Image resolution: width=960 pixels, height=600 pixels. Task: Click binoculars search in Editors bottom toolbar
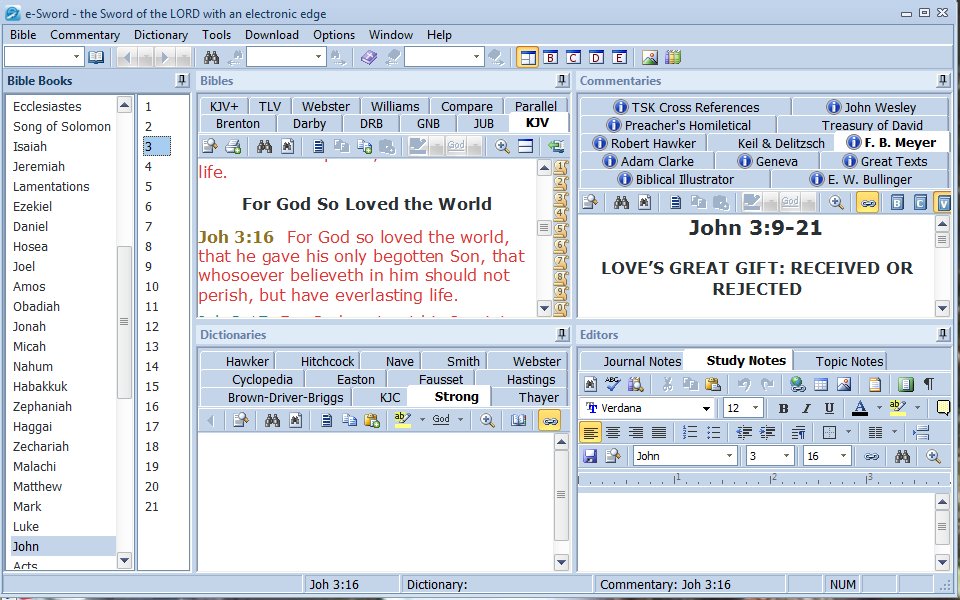pyautogui.click(x=902, y=456)
